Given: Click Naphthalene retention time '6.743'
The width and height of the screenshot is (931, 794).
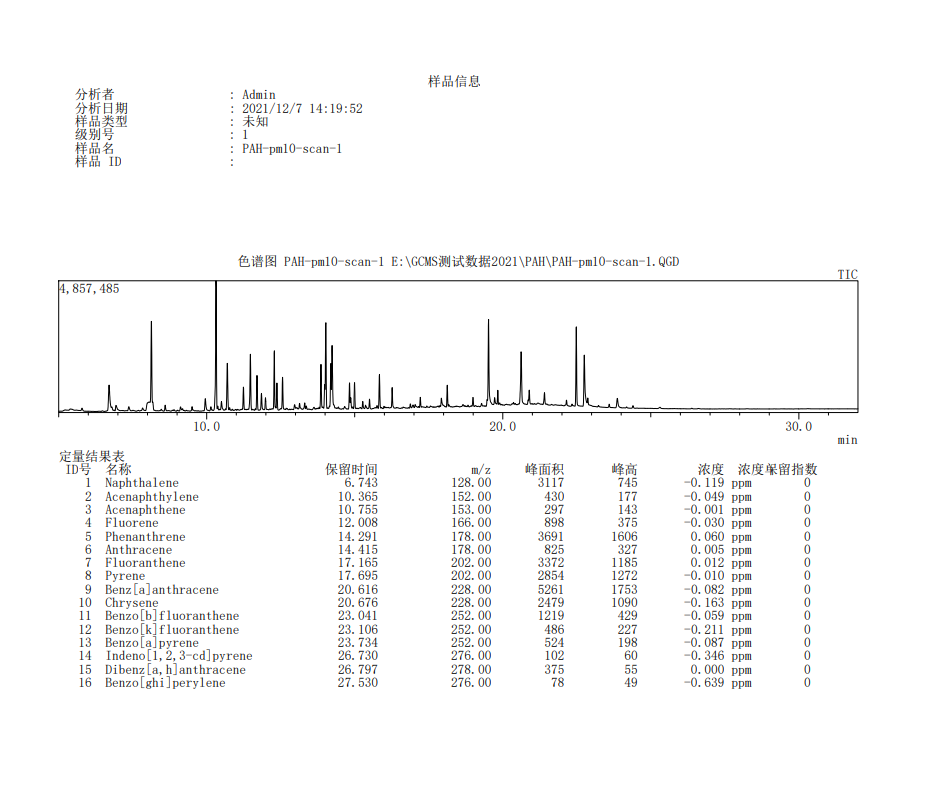Looking at the screenshot, I should pos(361,483).
